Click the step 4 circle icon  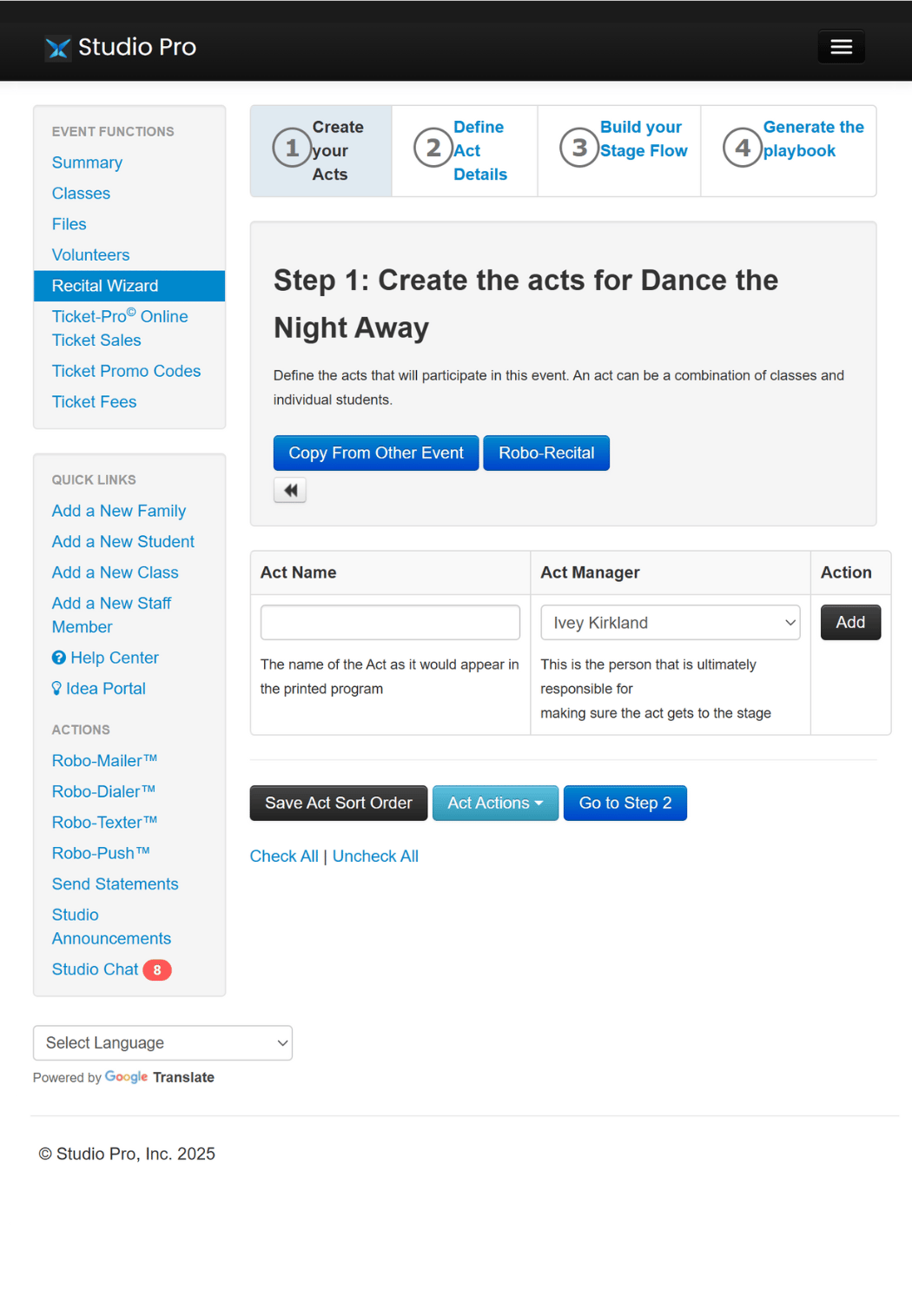[742, 148]
